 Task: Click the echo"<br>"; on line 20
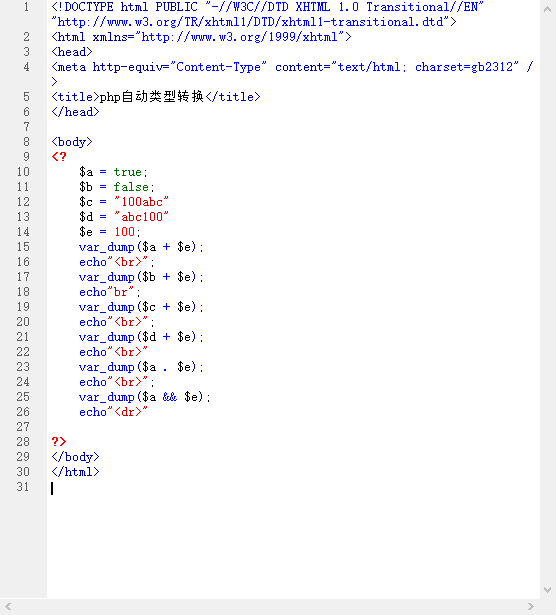(117, 322)
